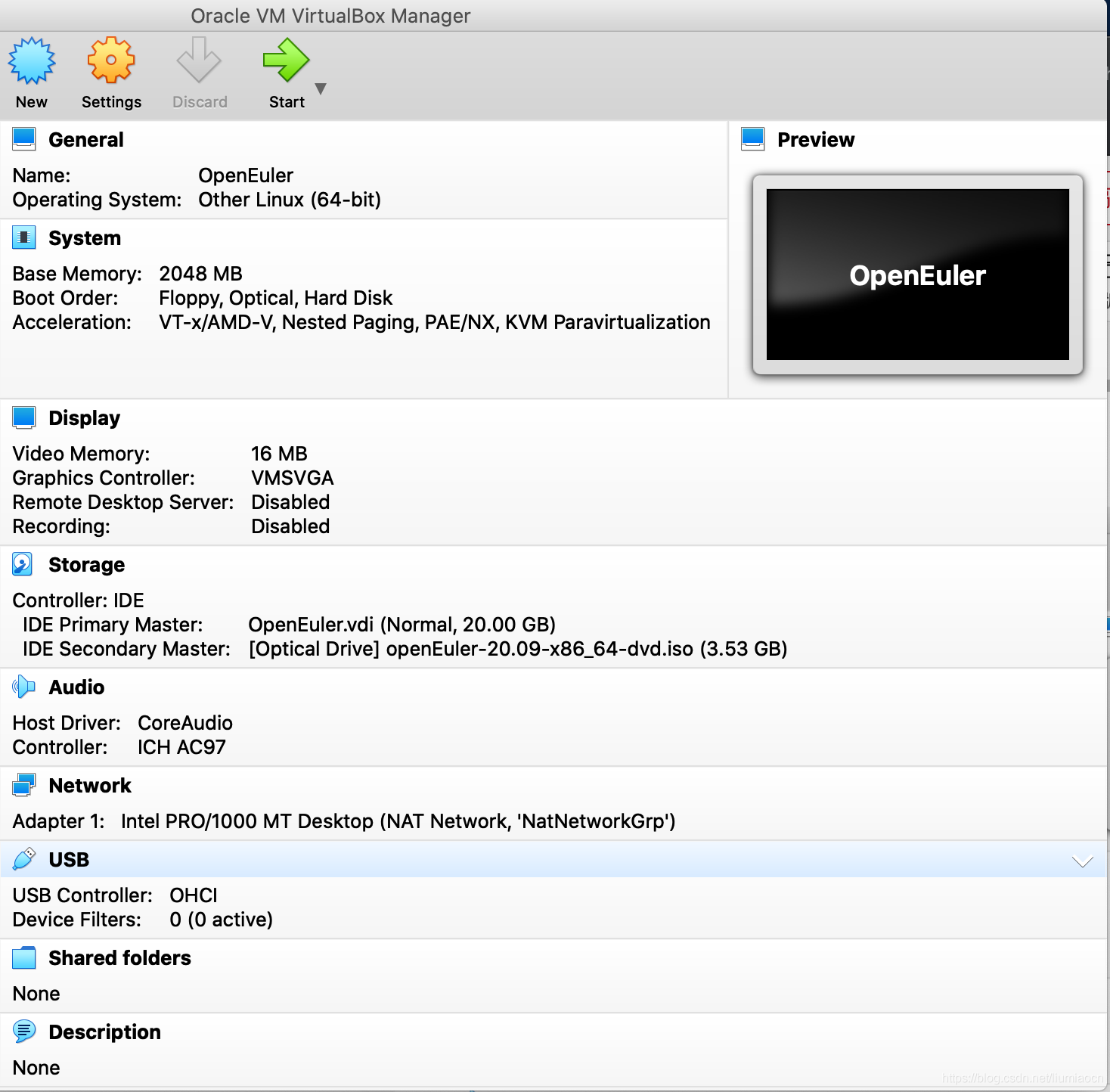Open the Shared folders section heading

[x=120, y=958]
